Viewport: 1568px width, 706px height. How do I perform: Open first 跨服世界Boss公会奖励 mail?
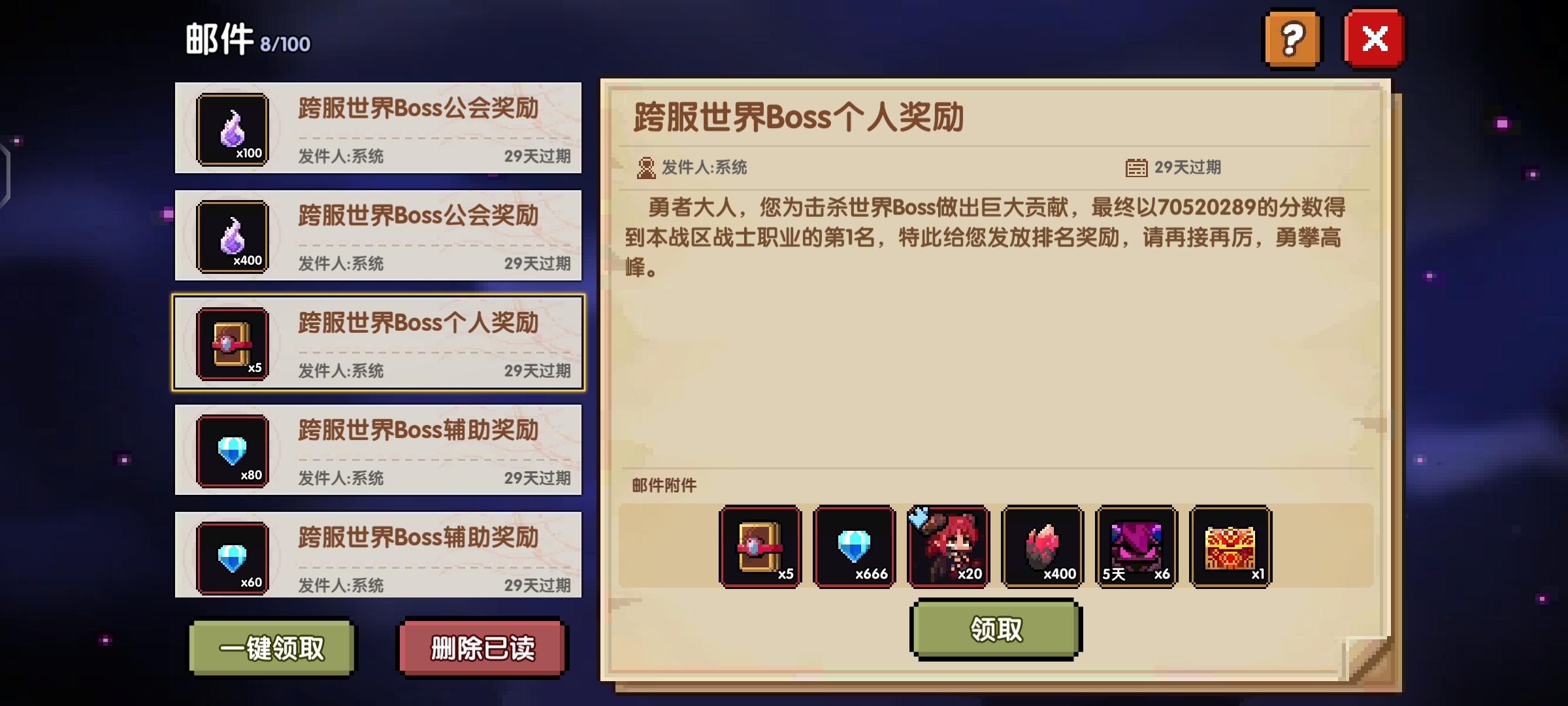pyautogui.click(x=378, y=128)
